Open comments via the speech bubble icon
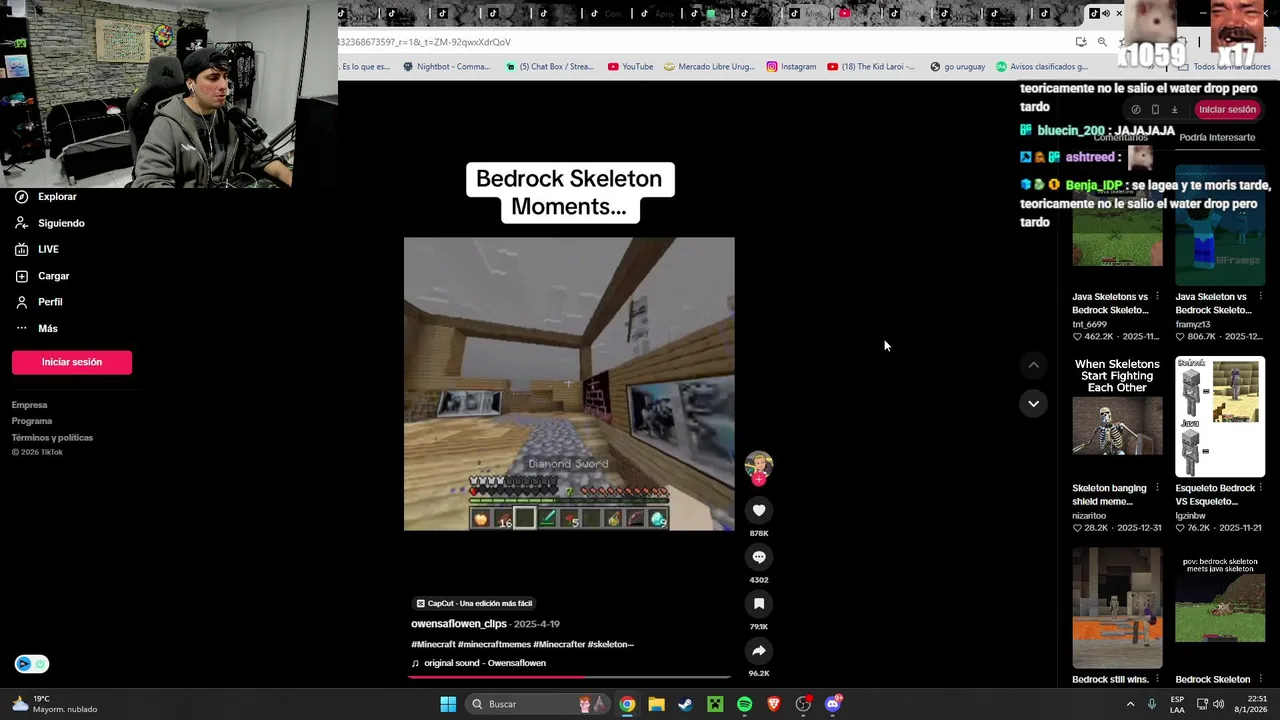 (x=759, y=557)
